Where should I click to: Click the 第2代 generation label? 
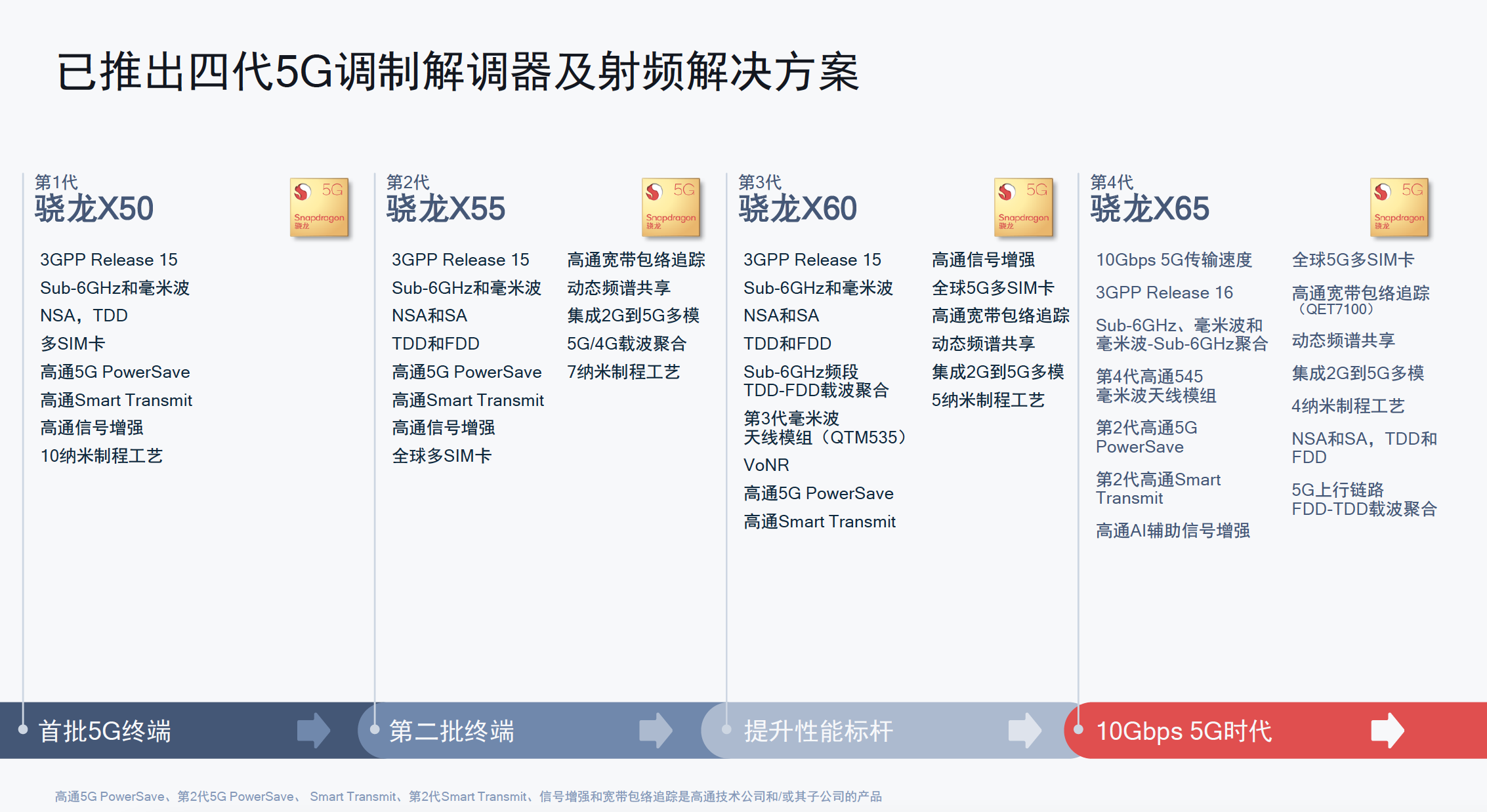tap(408, 182)
